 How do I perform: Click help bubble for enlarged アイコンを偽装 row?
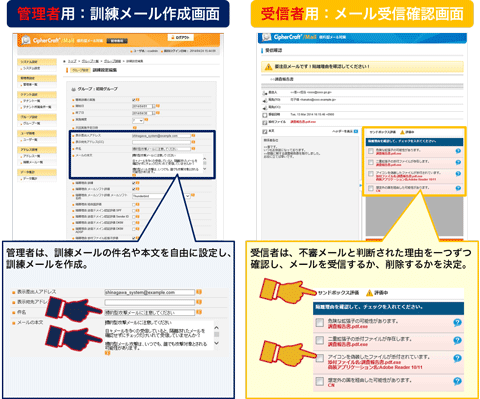(x=457, y=358)
